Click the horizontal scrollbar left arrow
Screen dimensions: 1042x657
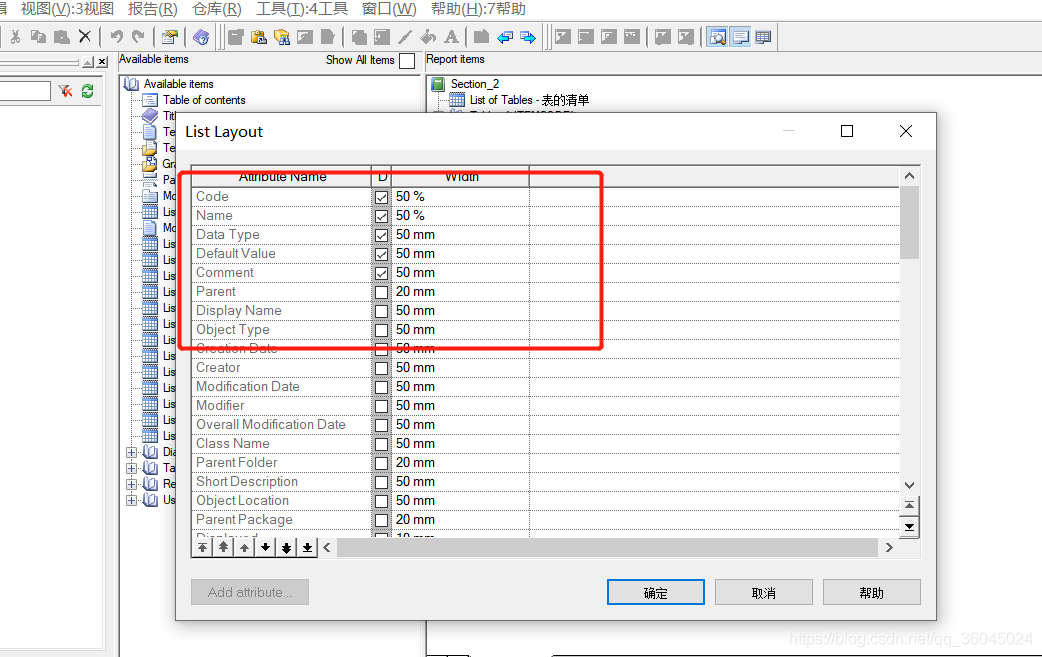[327, 547]
